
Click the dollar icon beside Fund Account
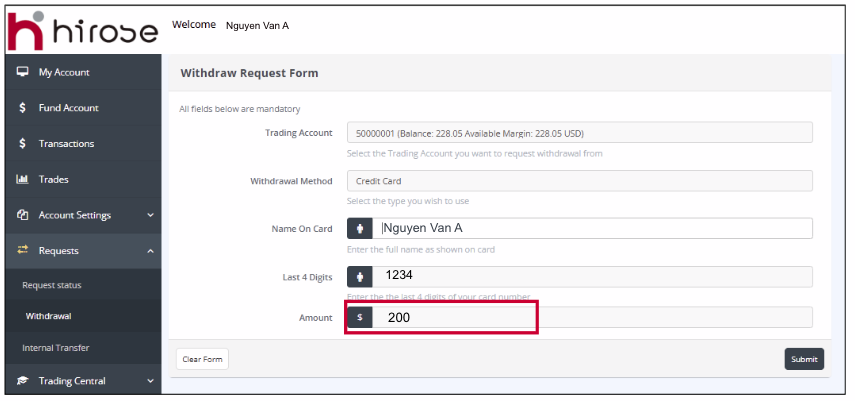coord(22,108)
